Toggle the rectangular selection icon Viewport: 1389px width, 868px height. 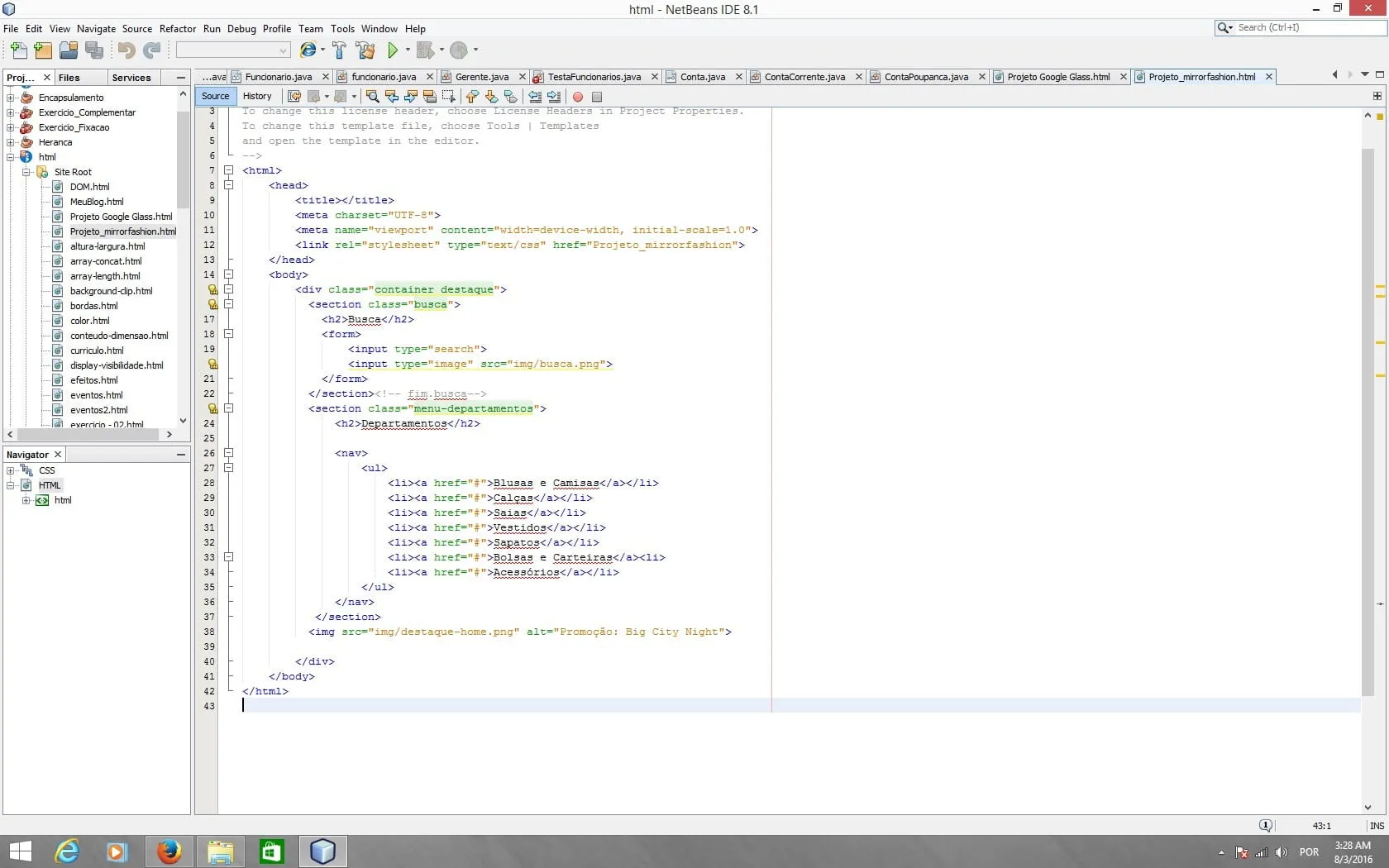pos(448,97)
